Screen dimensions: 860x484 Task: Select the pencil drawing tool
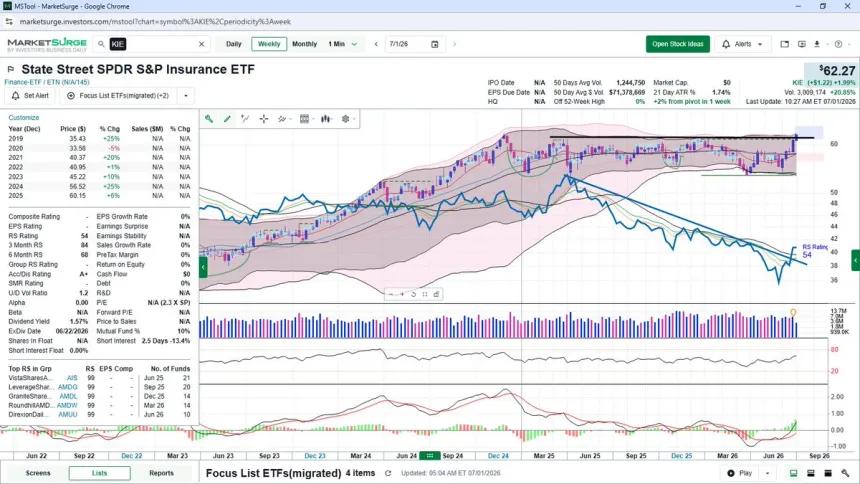click(227, 119)
